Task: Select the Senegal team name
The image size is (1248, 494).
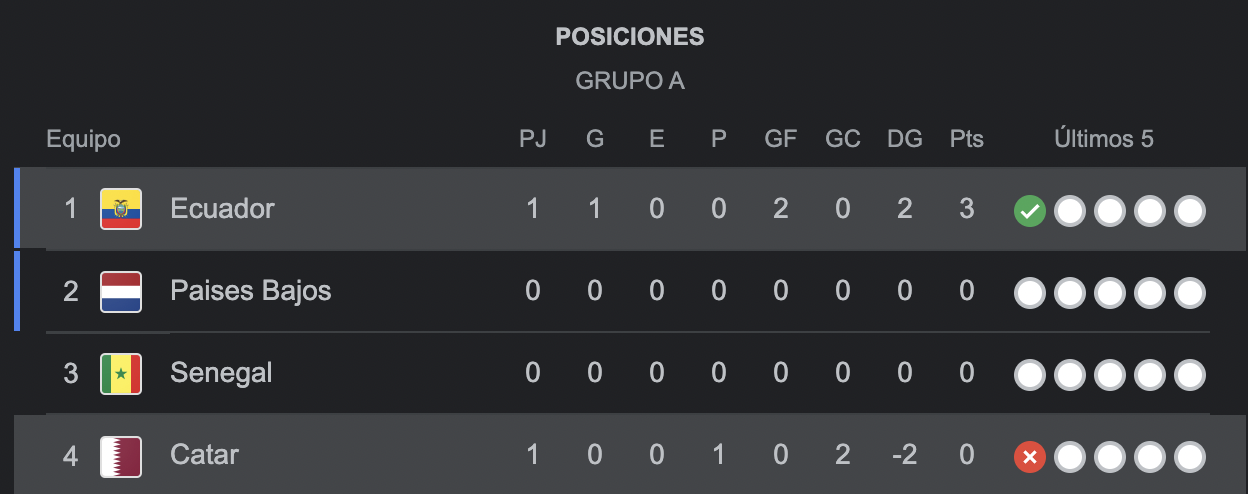Action: point(221,373)
